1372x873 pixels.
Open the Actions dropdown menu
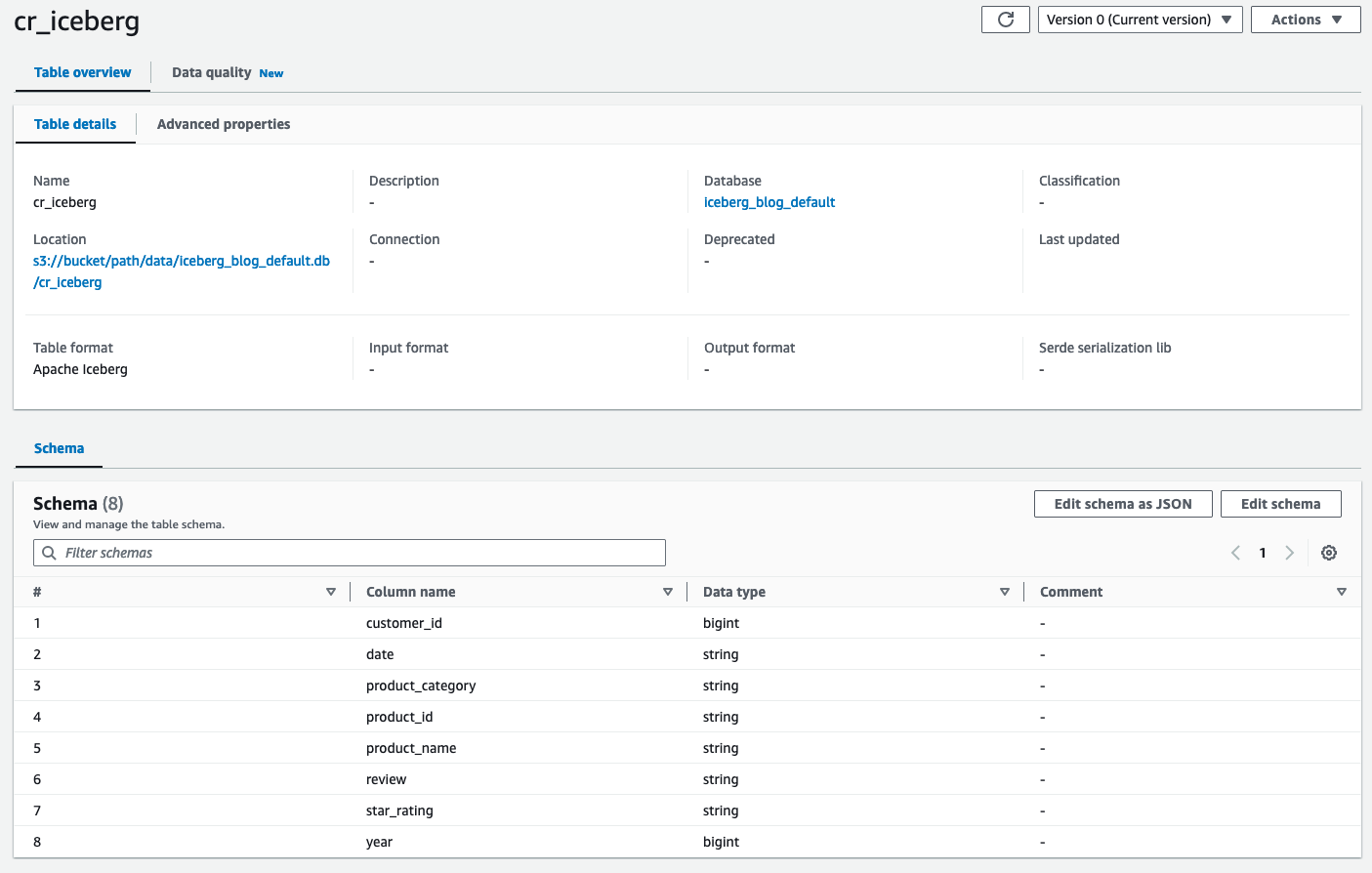[1306, 20]
